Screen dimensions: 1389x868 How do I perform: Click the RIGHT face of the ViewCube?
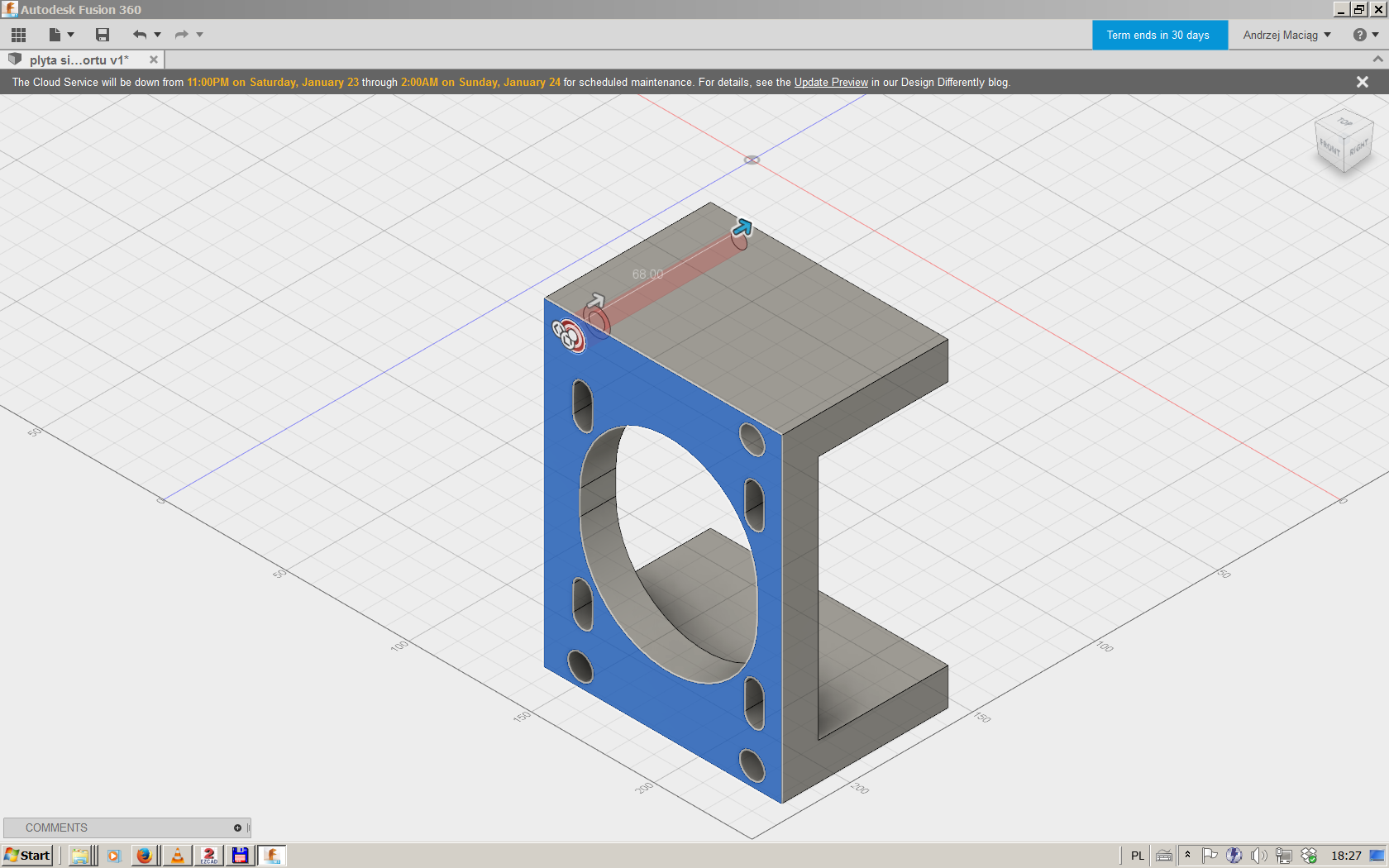1358,149
